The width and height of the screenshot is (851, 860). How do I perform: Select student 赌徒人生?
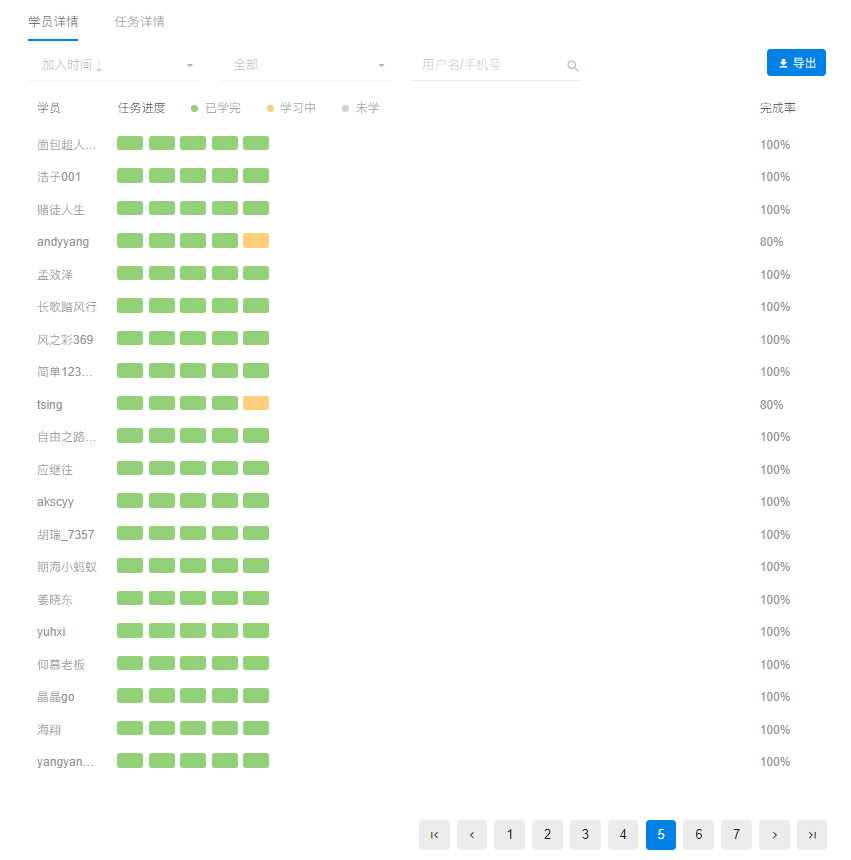point(61,210)
